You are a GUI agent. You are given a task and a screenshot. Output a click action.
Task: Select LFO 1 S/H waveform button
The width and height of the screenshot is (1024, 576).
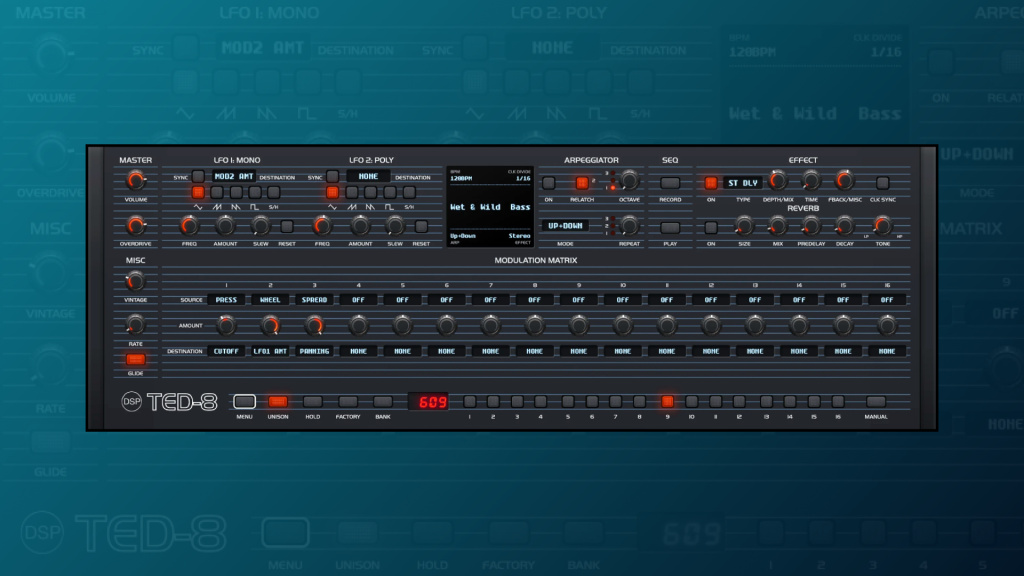tap(274, 192)
